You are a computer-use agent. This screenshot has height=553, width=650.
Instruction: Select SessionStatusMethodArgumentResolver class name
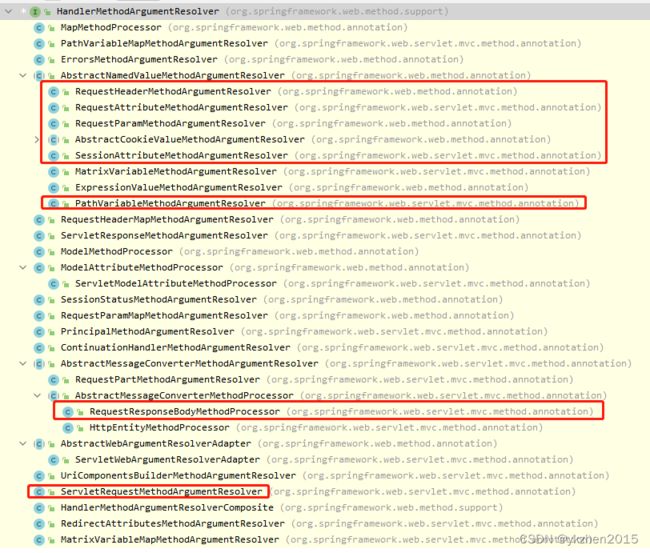click(x=159, y=299)
